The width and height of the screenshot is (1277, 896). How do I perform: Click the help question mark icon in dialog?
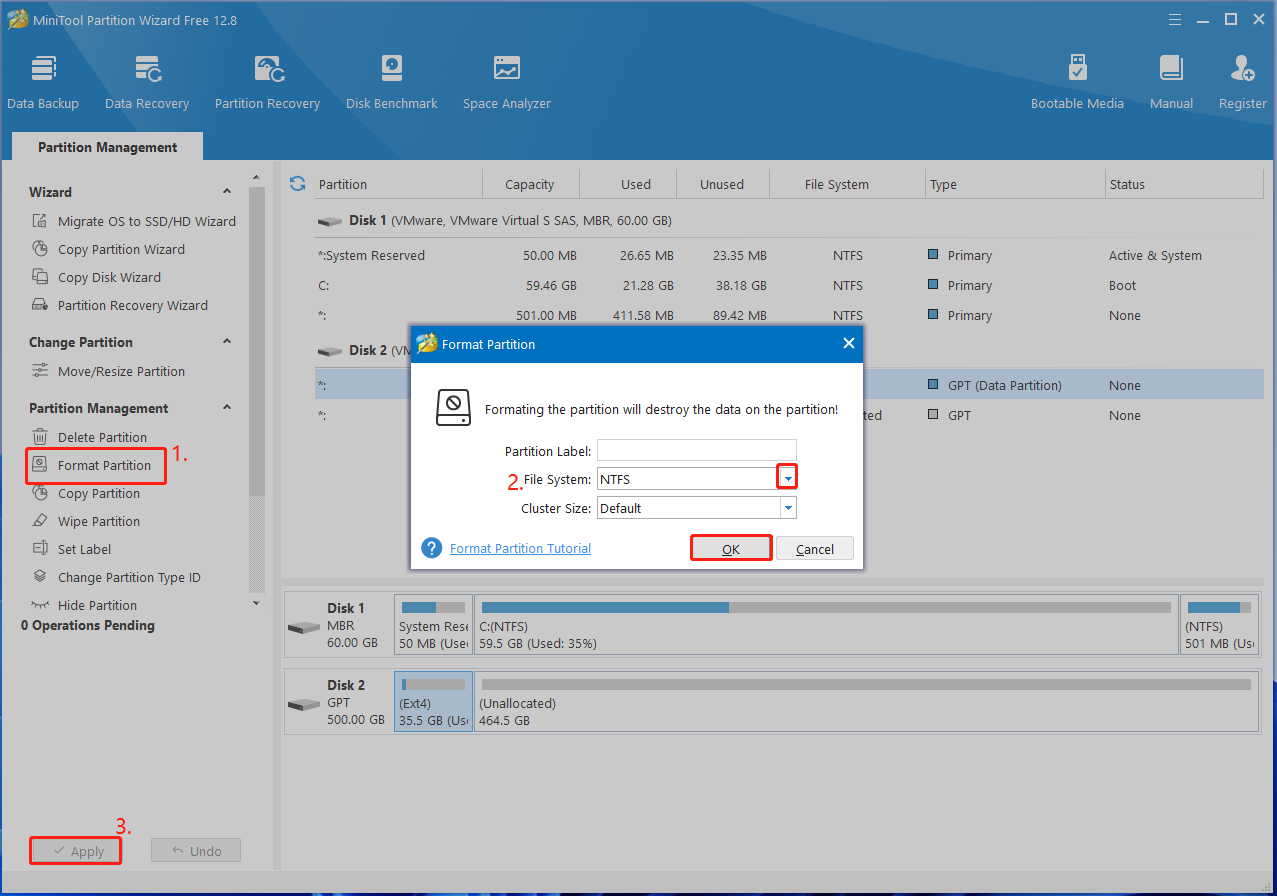(432, 548)
